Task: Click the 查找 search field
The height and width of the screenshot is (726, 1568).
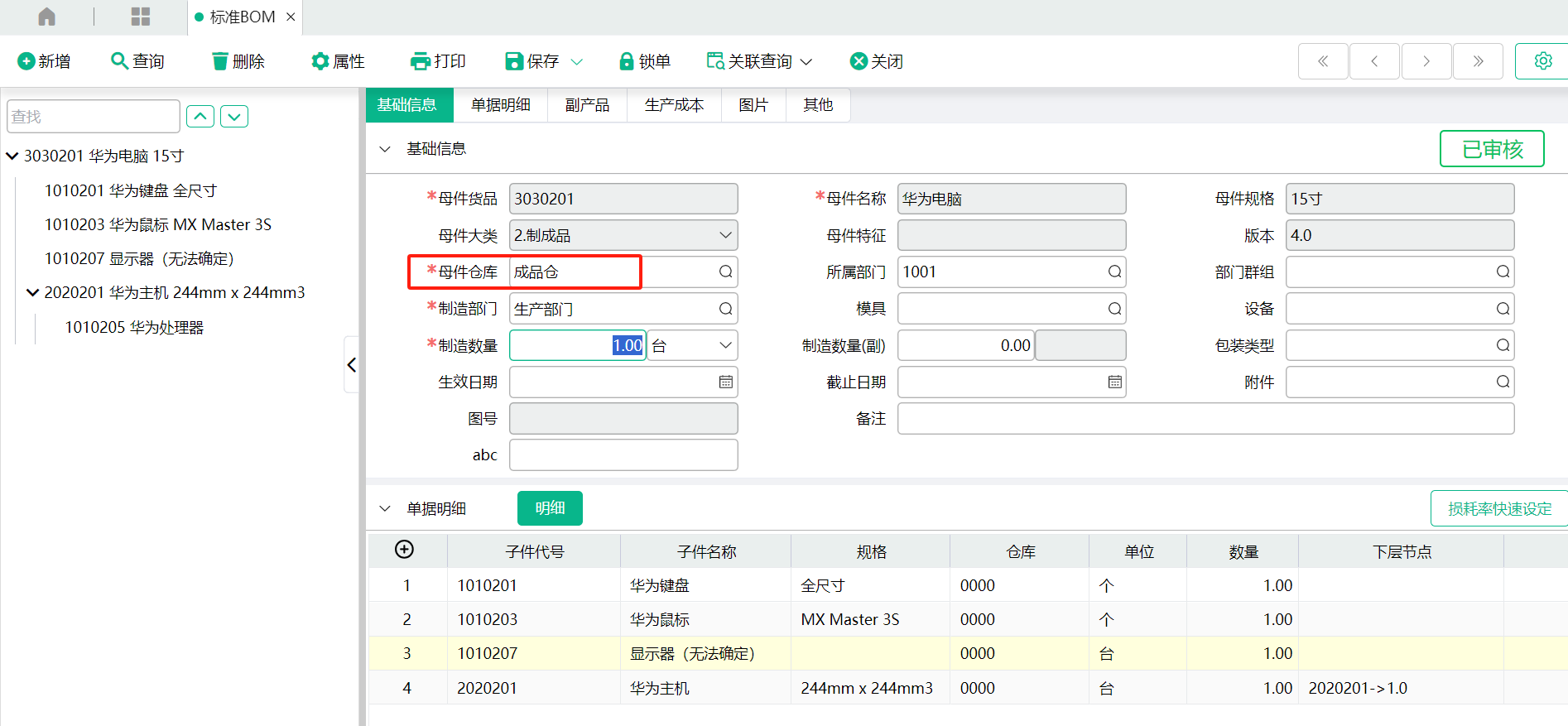Action: click(x=94, y=117)
